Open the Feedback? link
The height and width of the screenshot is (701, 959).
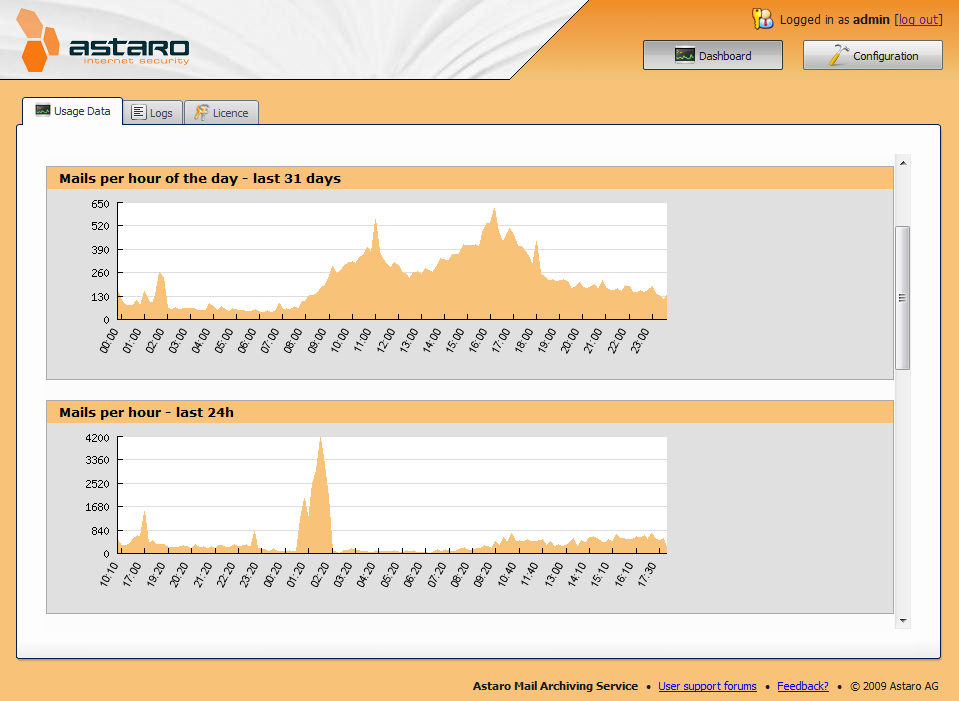pyautogui.click(x=802, y=686)
